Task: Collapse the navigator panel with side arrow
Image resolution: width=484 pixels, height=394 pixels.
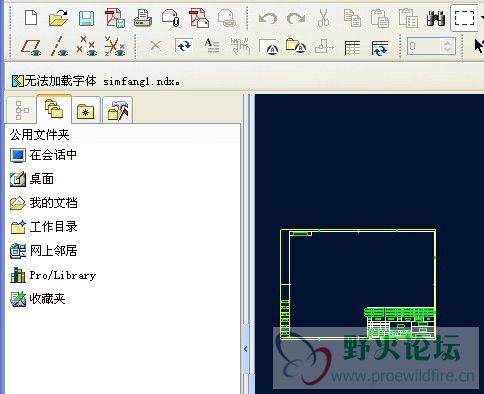Action: (x=246, y=349)
